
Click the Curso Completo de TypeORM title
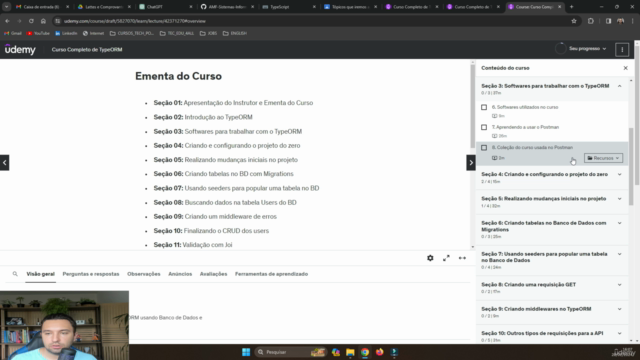[x=87, y=49]
